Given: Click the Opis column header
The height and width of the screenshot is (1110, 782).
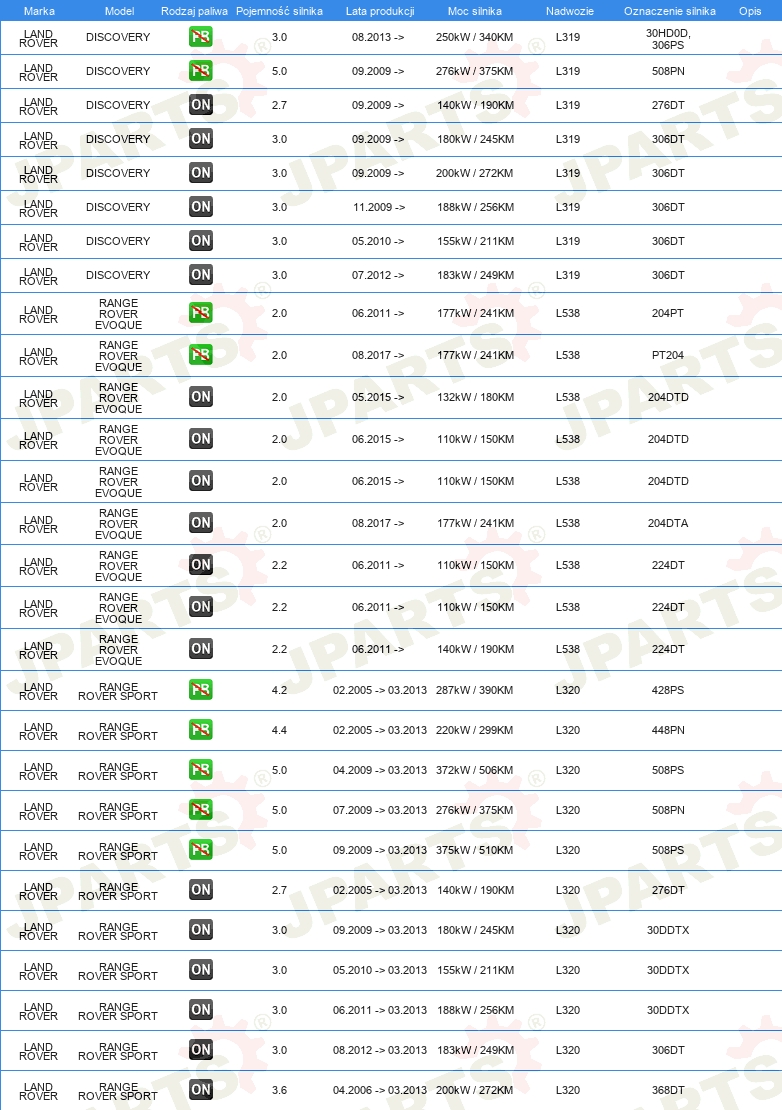Looking at the screenshot, I should click(750, 11).
